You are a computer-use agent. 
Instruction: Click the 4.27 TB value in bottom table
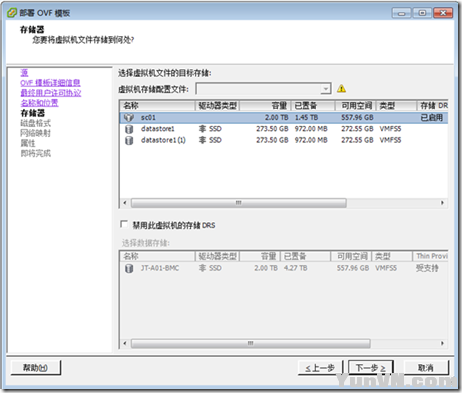click(296, 268)
